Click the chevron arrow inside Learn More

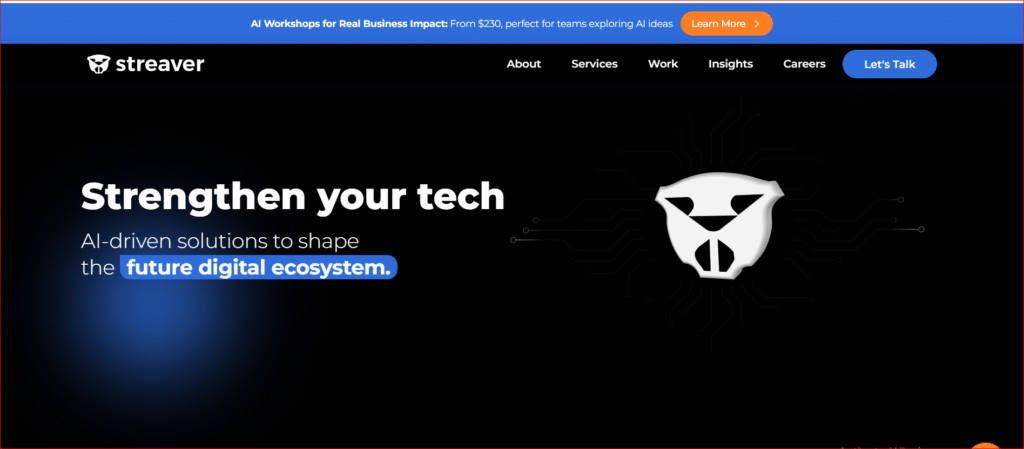point(757,23)
